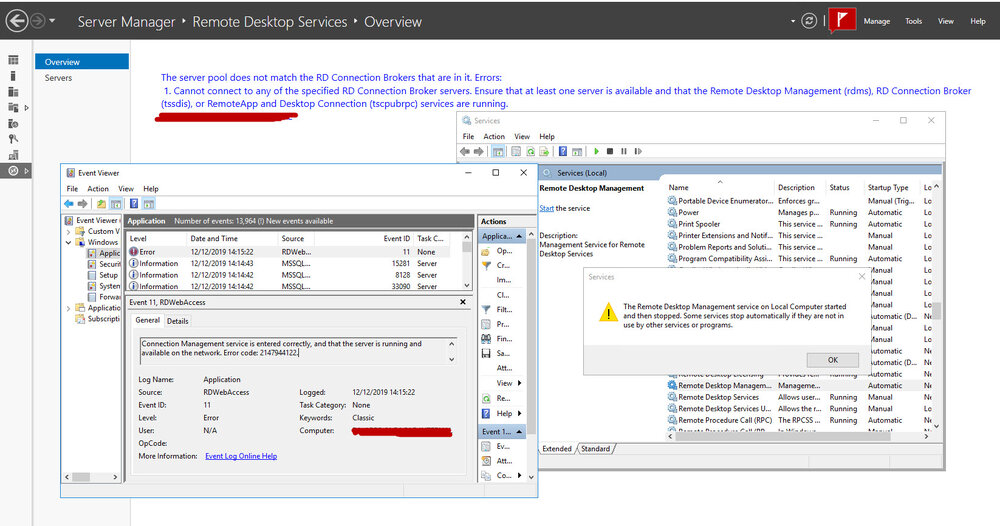
Task: Select the Security log in Event Viewer tree
Action: tap(103, 264)
